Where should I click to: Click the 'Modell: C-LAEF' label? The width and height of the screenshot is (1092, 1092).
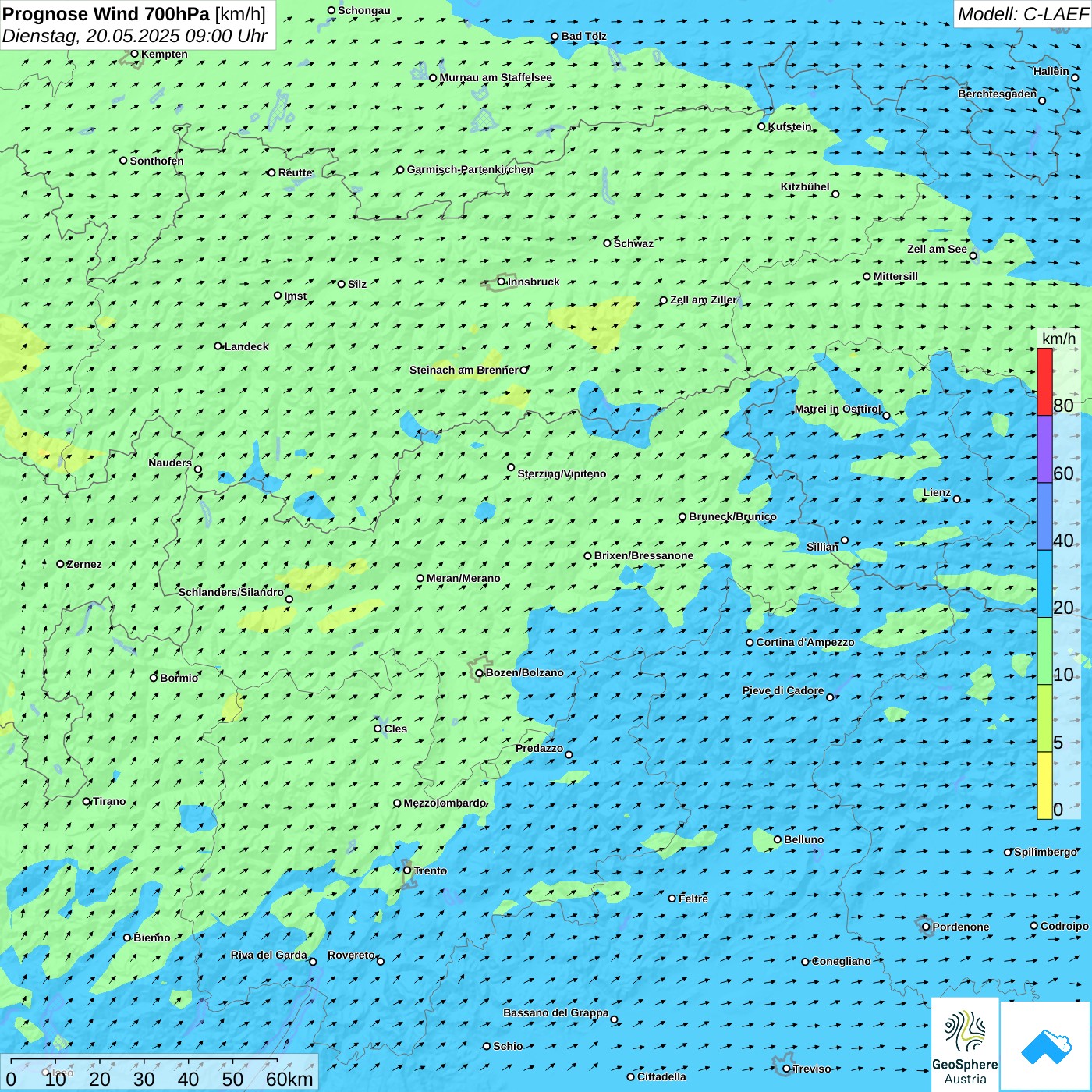coord(1022,14)
